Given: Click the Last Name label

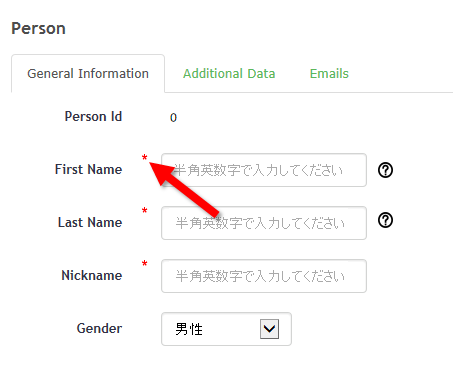Looking at the screenshot, I should click(x=90, y=222).
